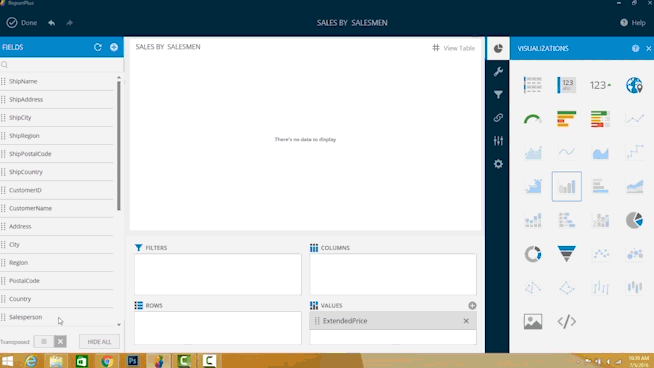
Task: Open the gear settings tab
Action: point(498,164)
